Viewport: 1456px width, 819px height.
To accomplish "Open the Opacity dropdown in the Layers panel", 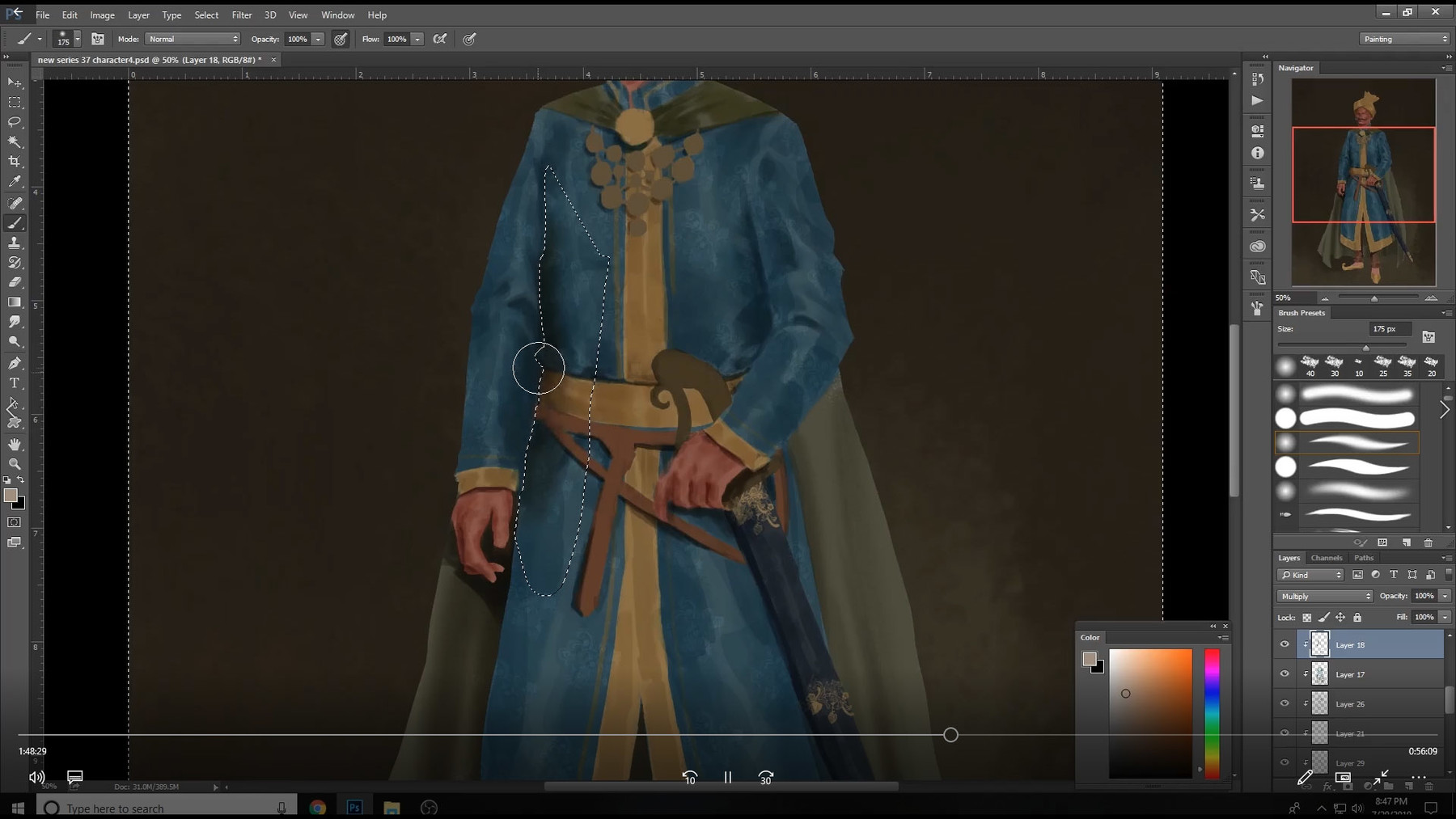I will (x=1445, y=596).
